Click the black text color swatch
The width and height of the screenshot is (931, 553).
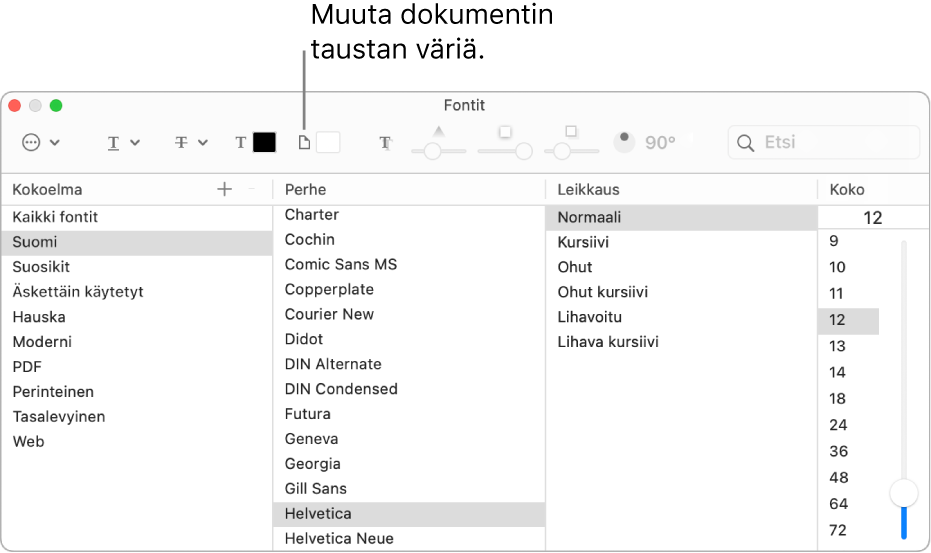pos(264,143)
